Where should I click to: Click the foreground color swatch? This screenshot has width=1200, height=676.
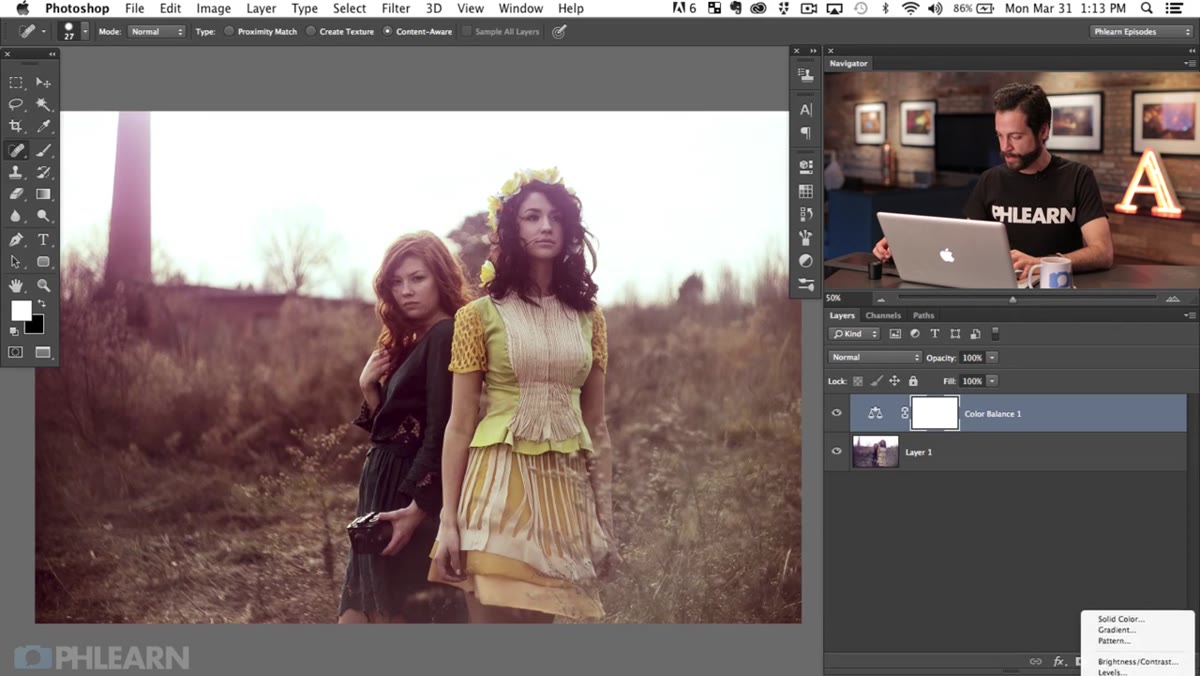[20, 310]
